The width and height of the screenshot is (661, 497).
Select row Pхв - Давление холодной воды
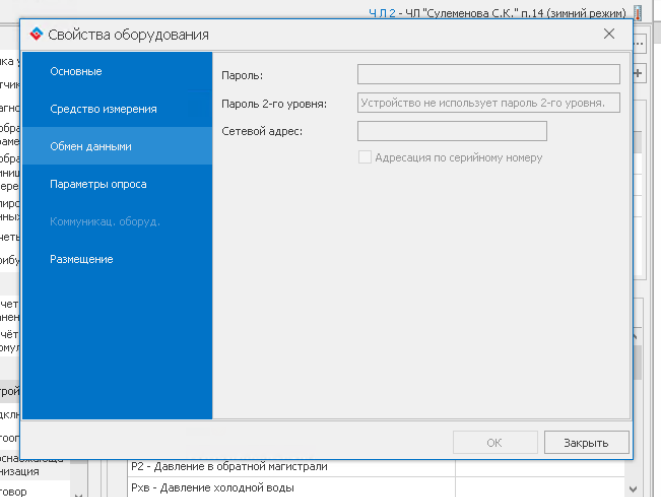[376, 488]
